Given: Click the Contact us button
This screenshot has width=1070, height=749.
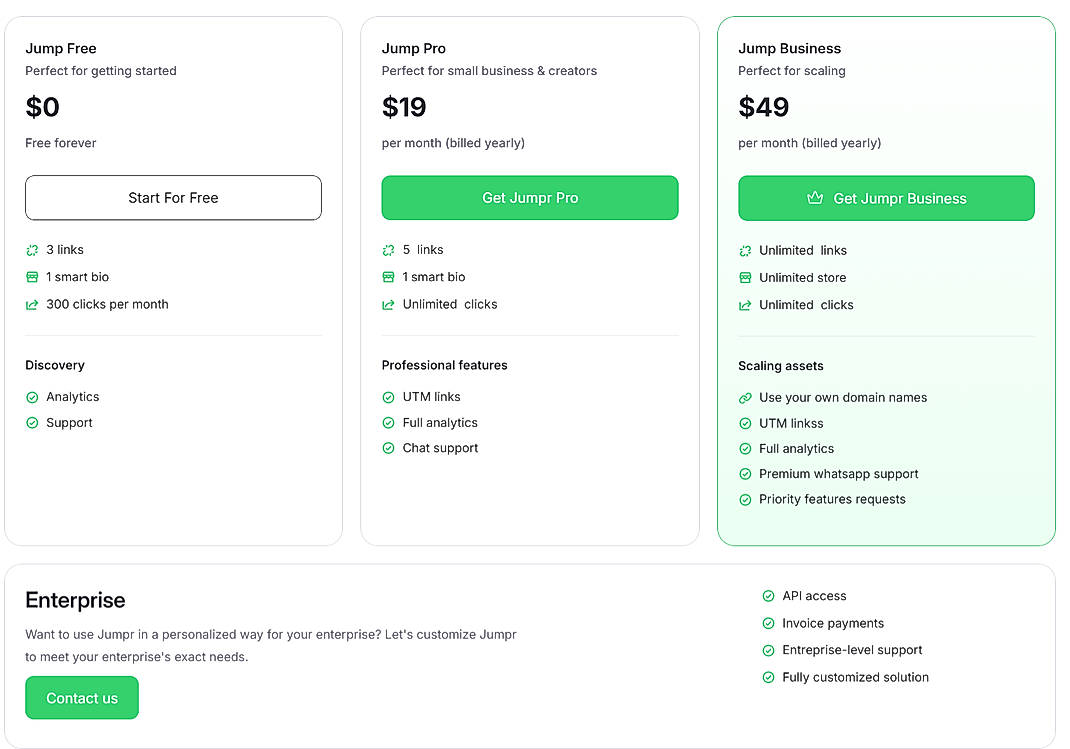Looking at the screenshot, I should coord(81,697).
